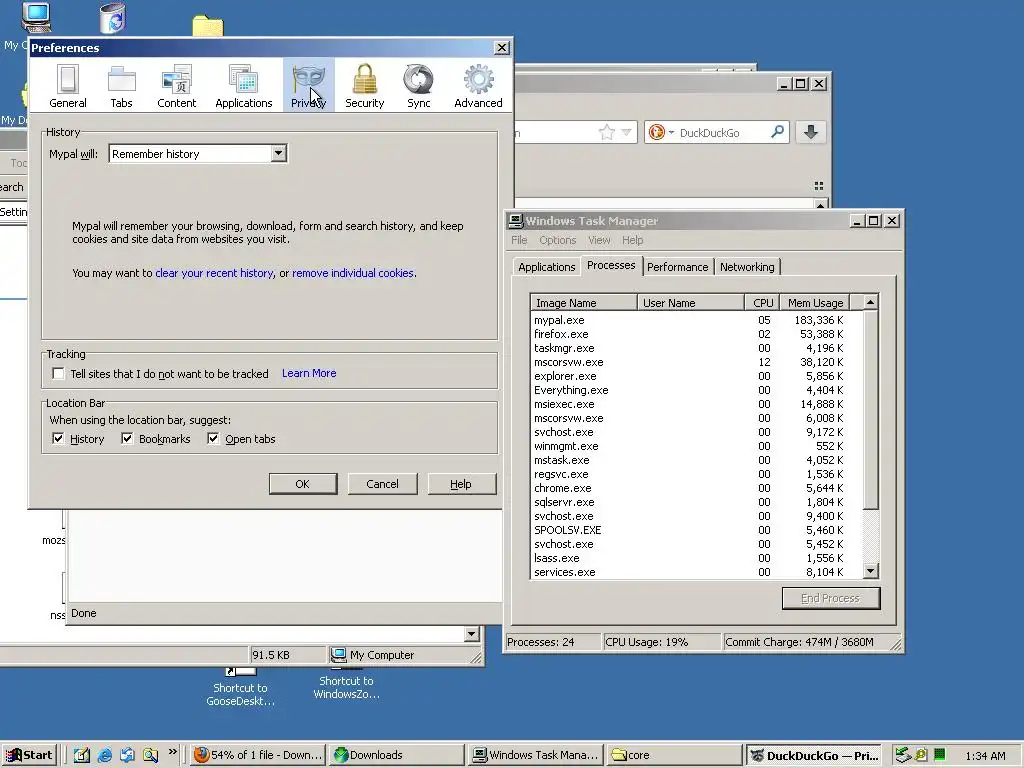Click the tab groups grid icon in browser
1024x768 pixels.
pyautogui.click(x=819, y=186)
